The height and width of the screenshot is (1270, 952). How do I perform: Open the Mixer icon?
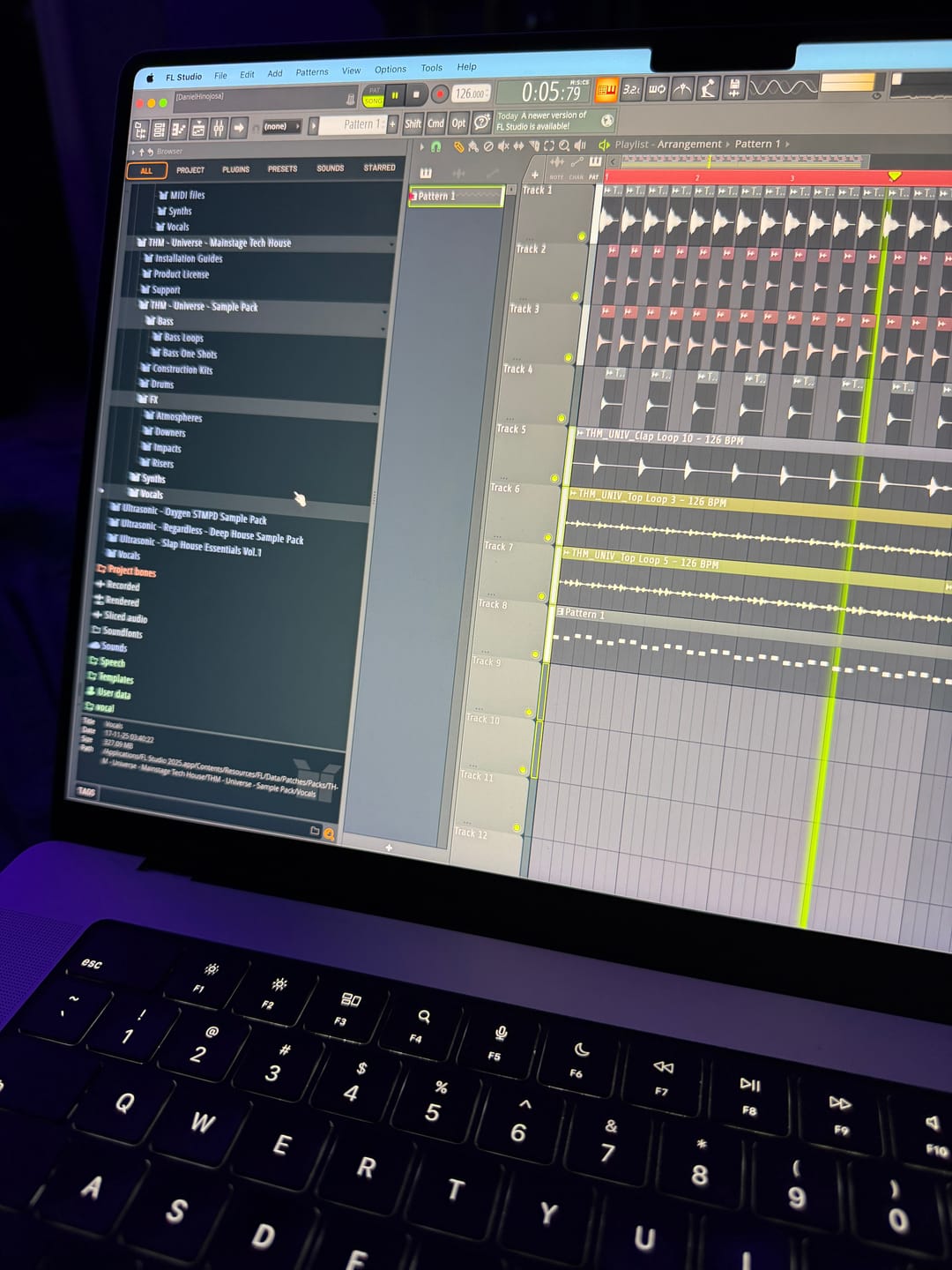(x=219, y=128)
